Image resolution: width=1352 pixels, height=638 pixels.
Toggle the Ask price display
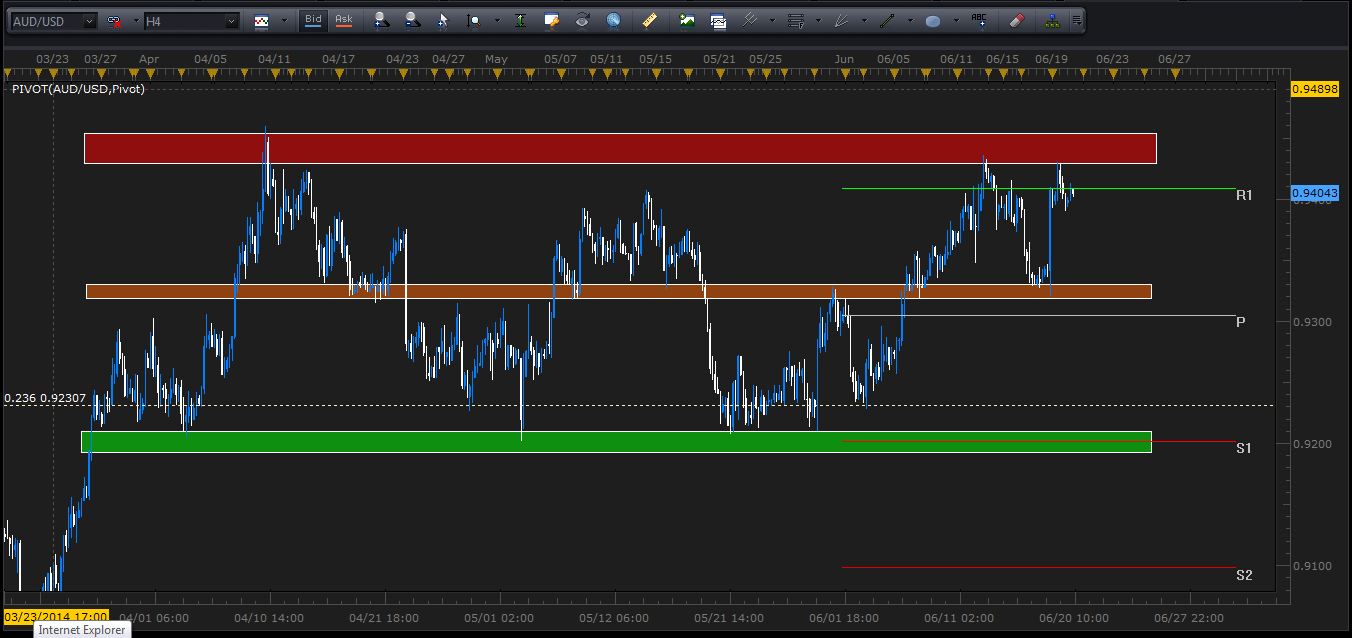coord(343,20)
